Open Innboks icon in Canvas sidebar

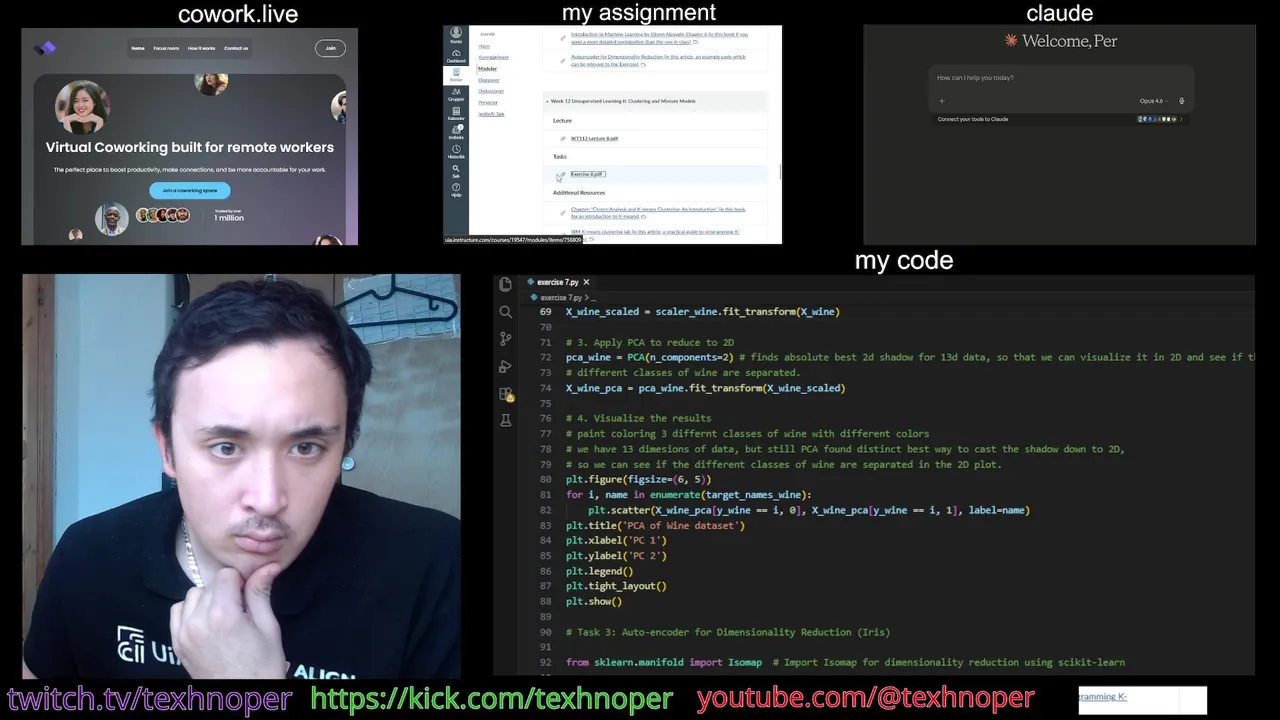456,132
